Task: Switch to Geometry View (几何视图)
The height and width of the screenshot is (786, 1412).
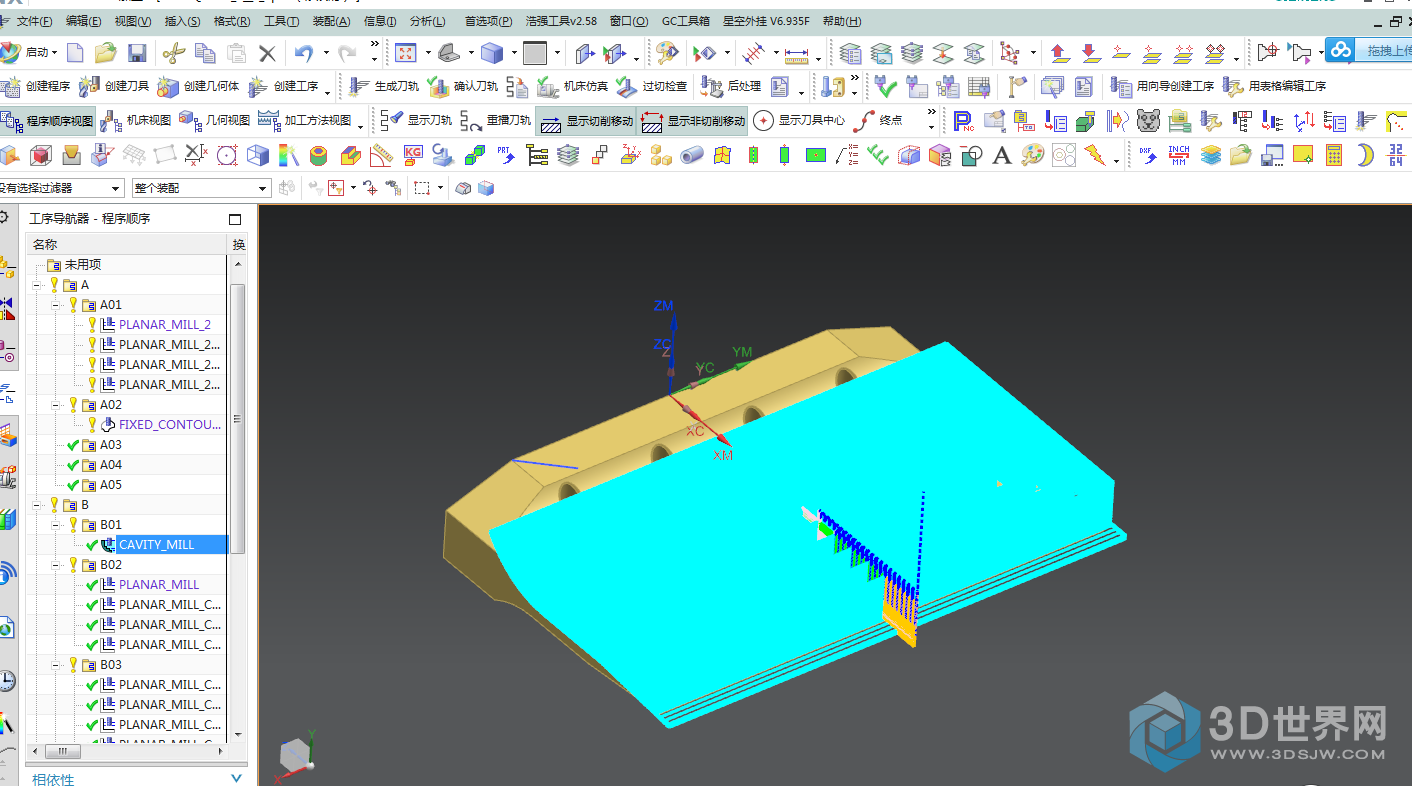Action: point(214,121)
